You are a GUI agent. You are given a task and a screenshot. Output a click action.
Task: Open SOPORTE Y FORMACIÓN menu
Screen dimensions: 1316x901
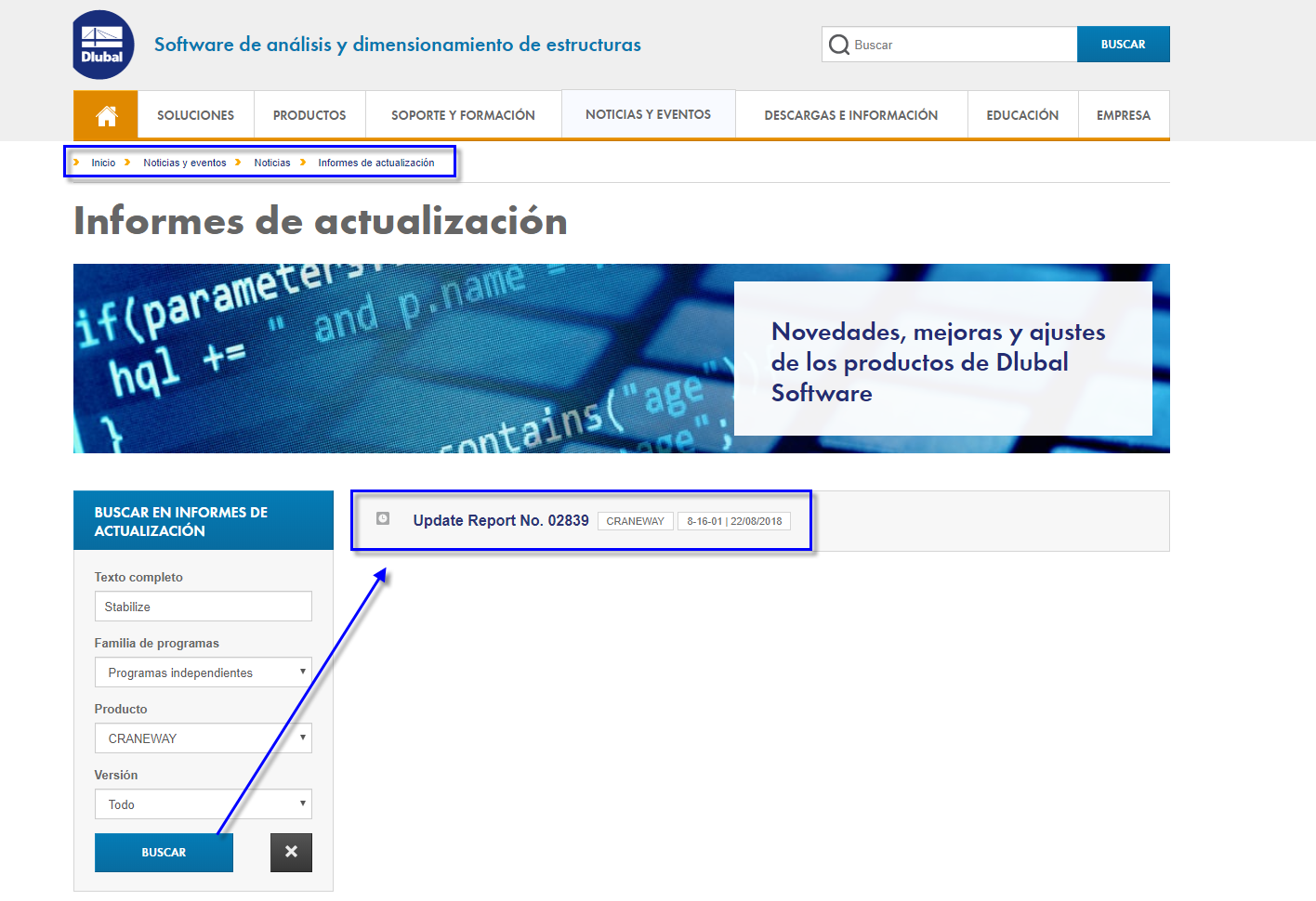(x=463, y=115)
